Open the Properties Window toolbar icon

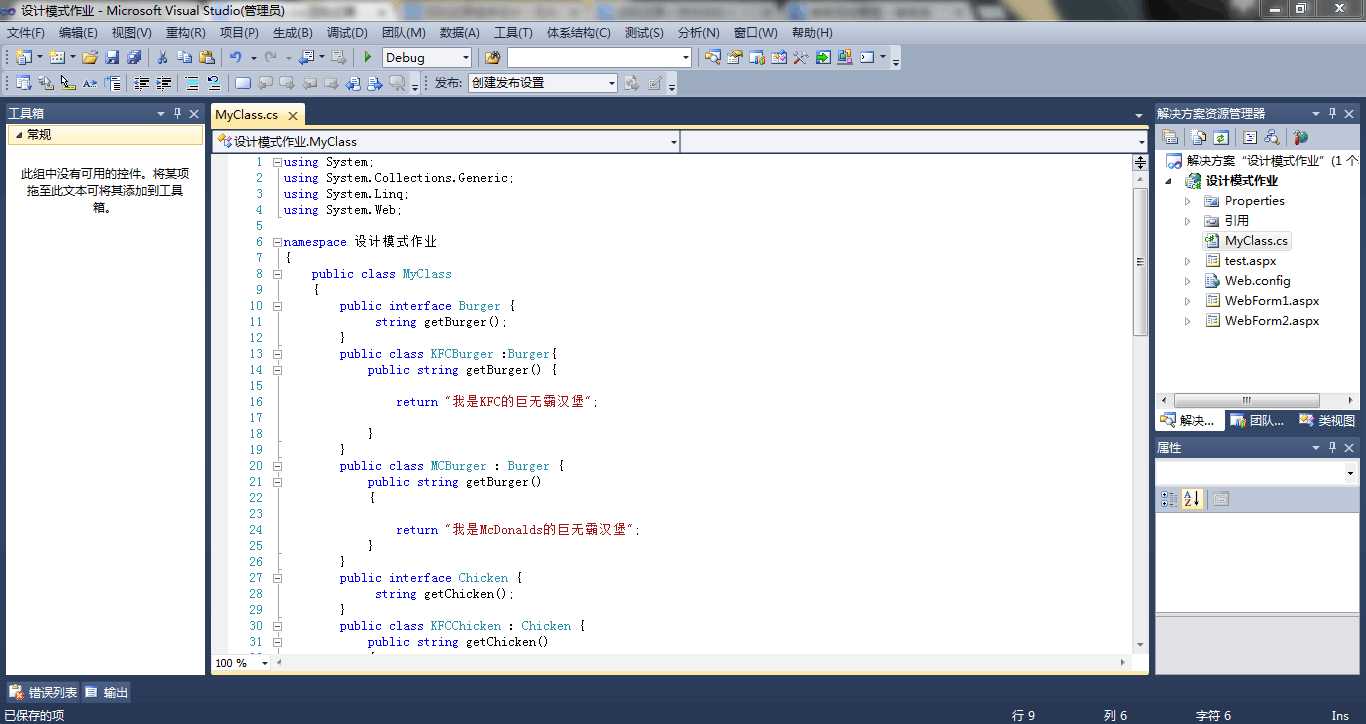pos(734,58)
